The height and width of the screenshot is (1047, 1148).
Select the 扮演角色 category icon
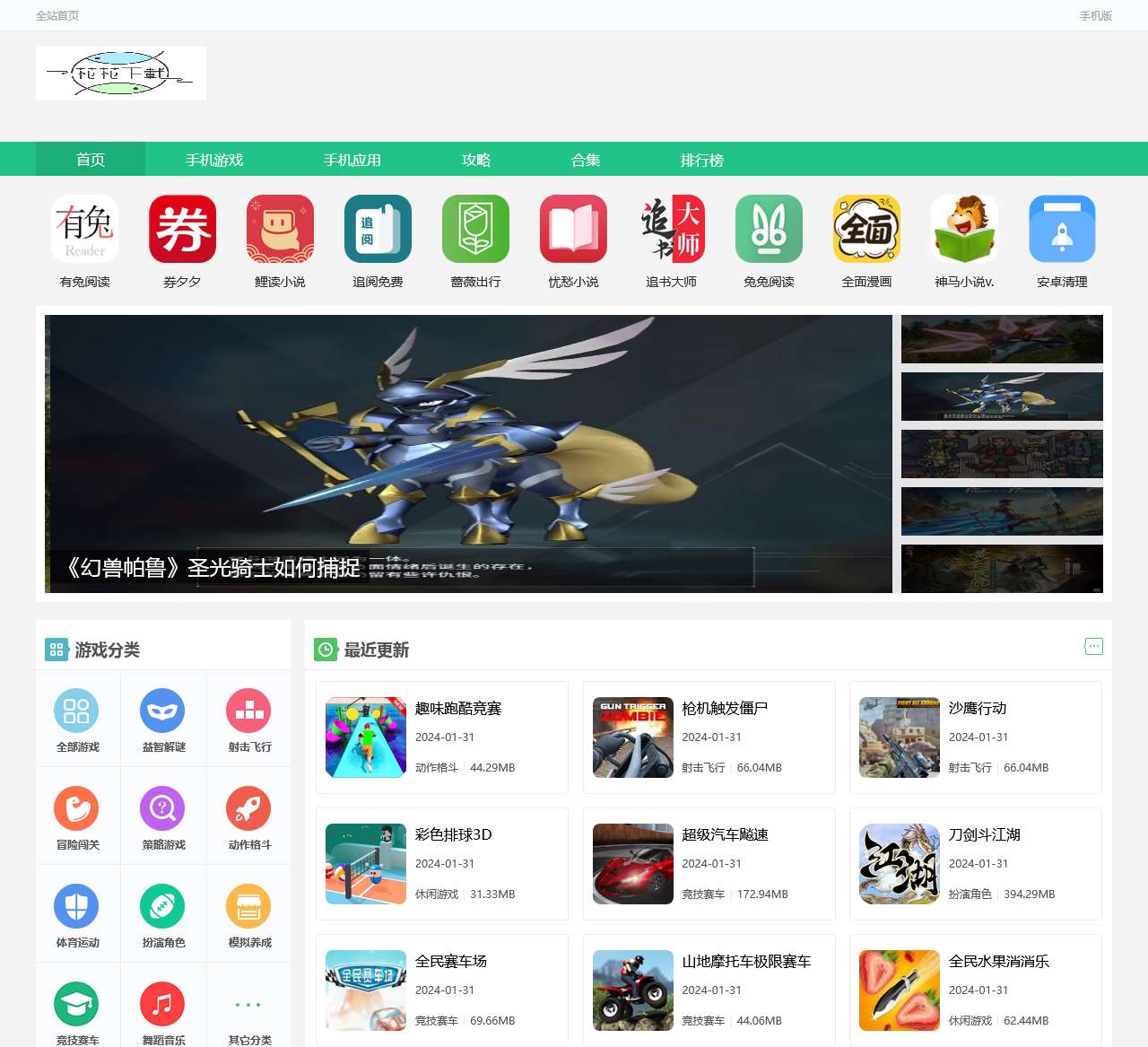162,906
